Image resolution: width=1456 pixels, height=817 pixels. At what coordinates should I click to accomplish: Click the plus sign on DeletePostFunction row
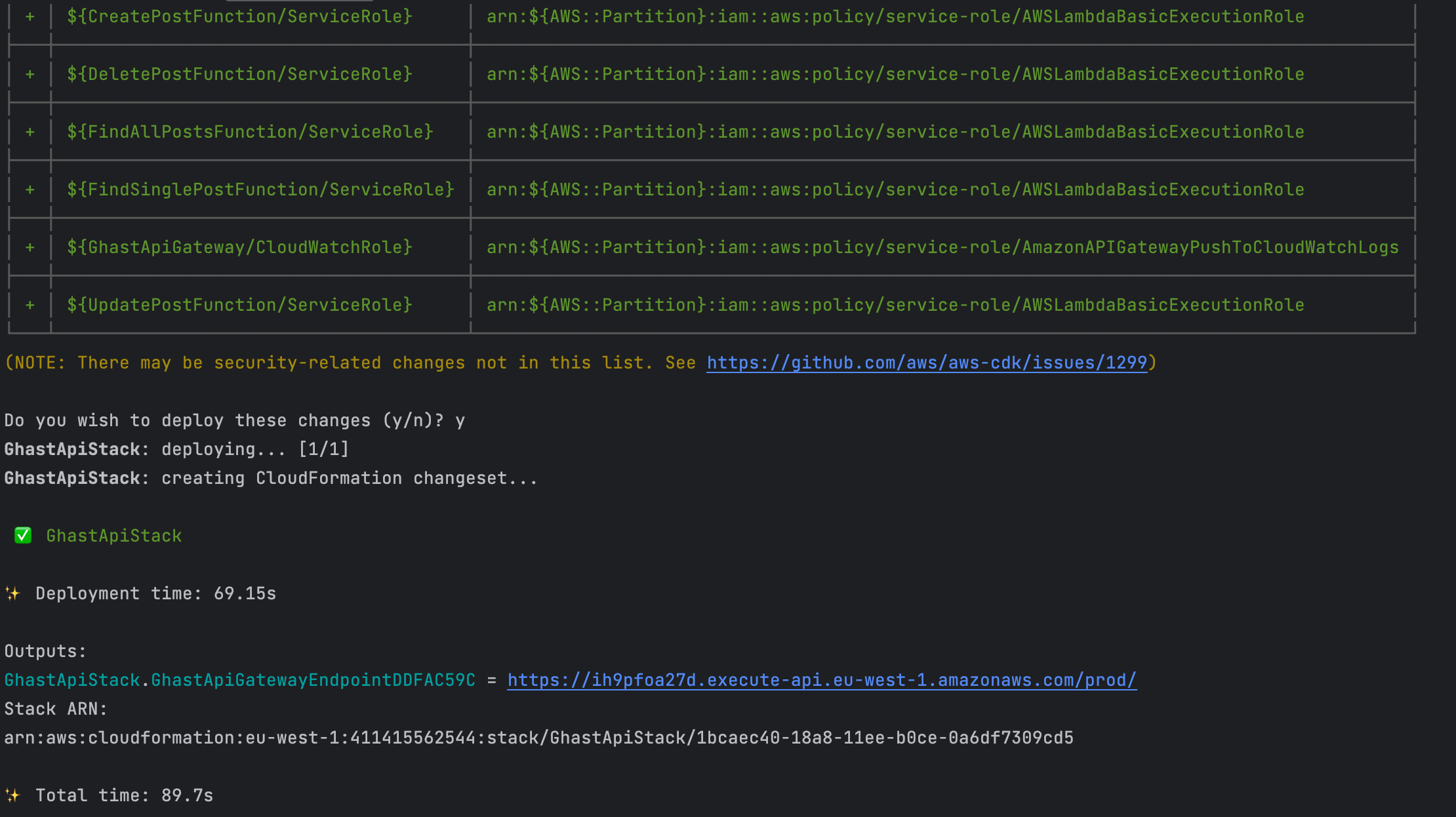(29, 73)
